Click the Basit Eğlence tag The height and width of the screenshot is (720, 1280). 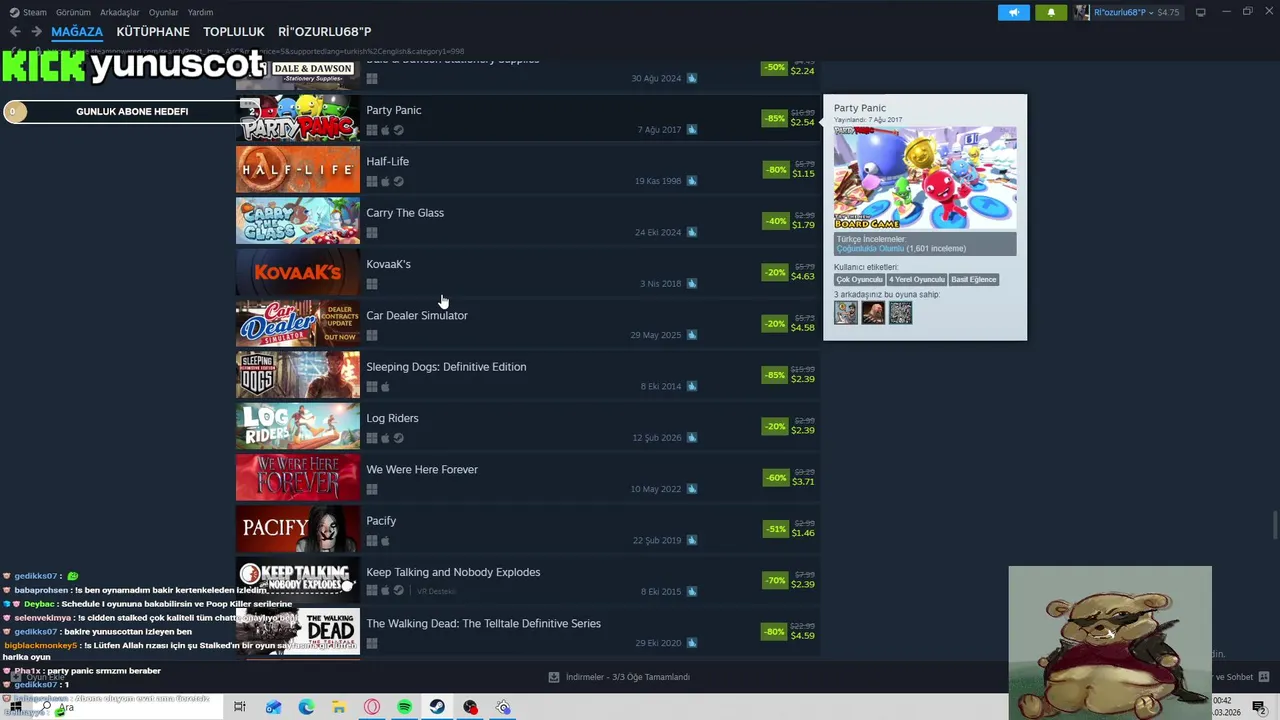[974, 280]
